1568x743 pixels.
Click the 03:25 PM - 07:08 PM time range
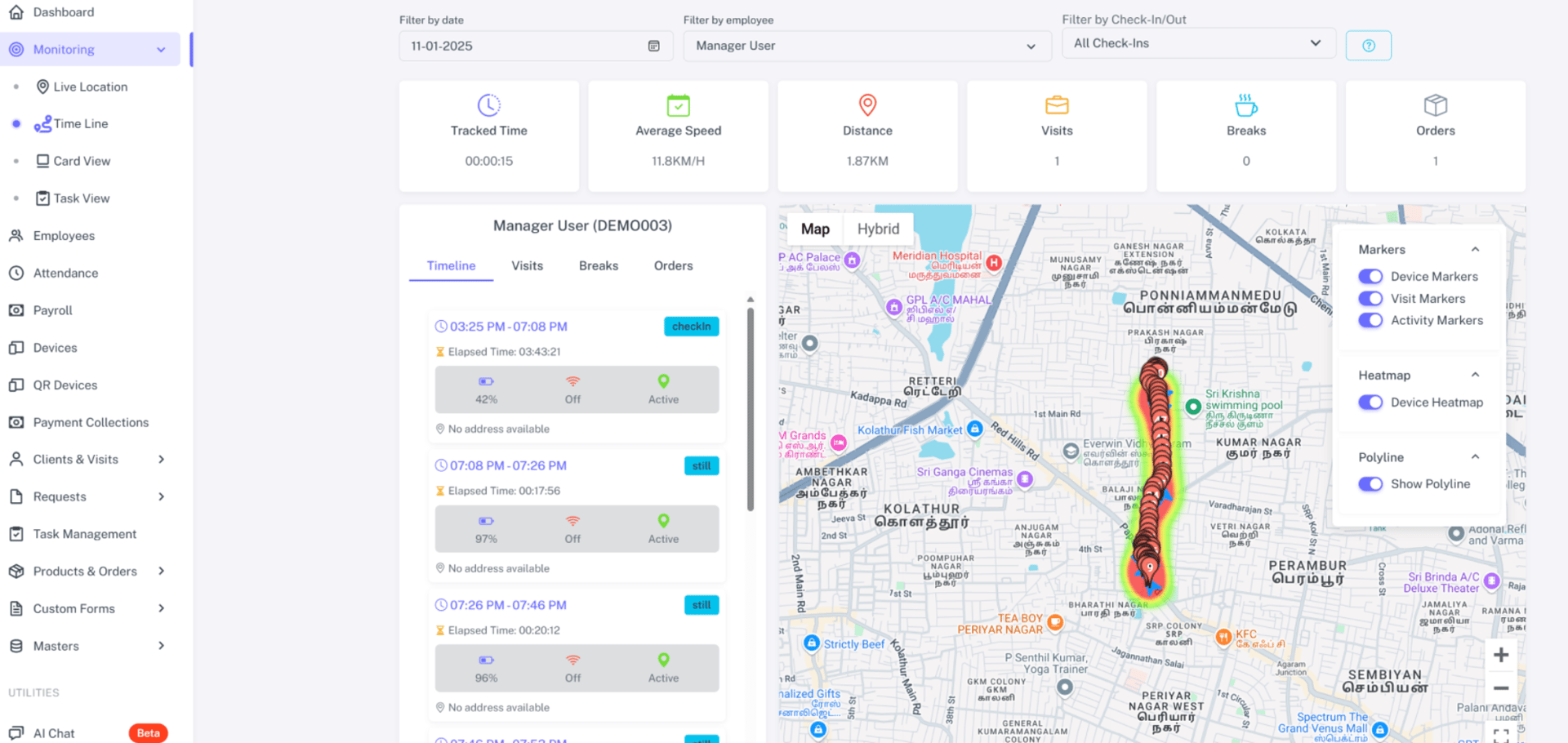(508, 327)
